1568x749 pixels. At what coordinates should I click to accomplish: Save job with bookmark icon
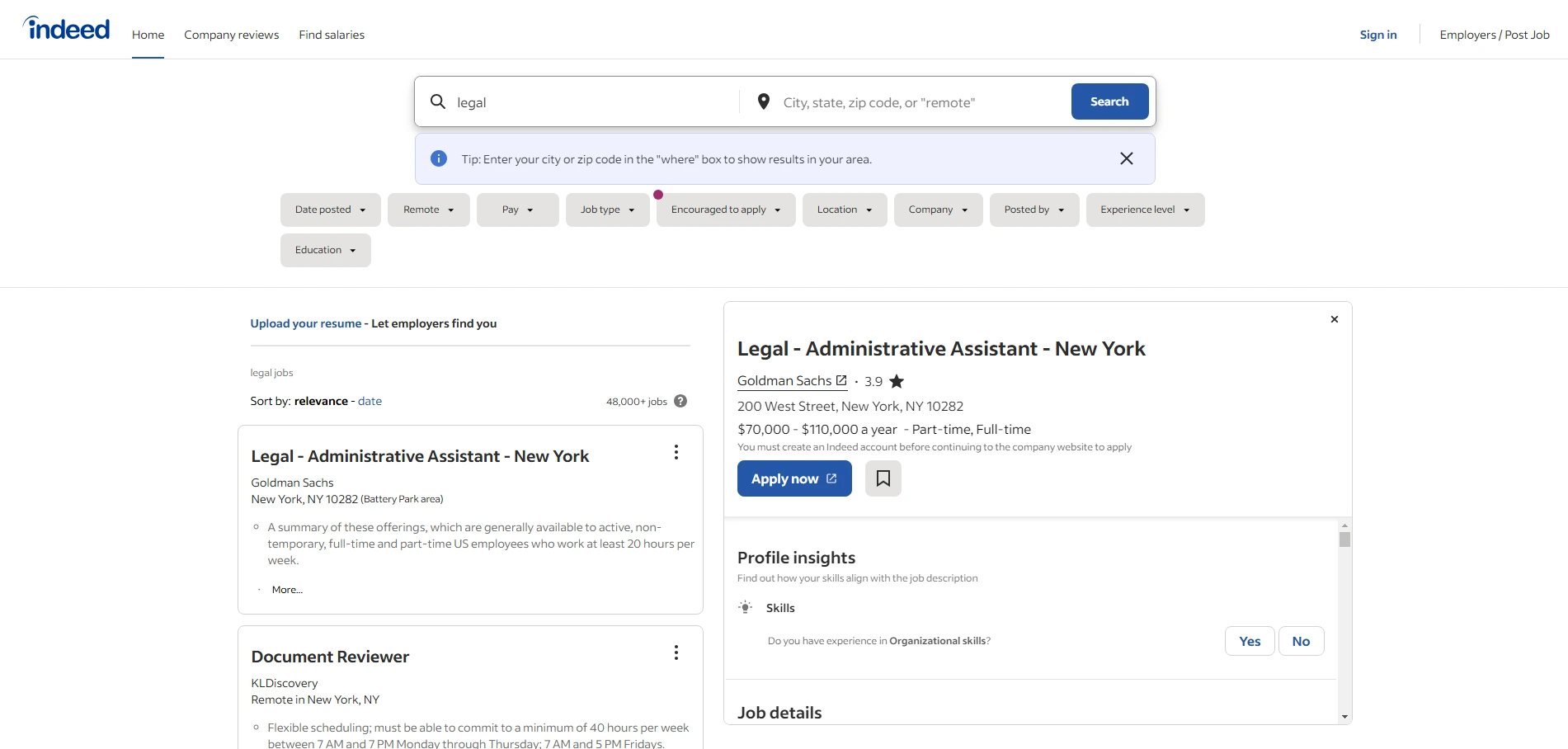[883, 478]
